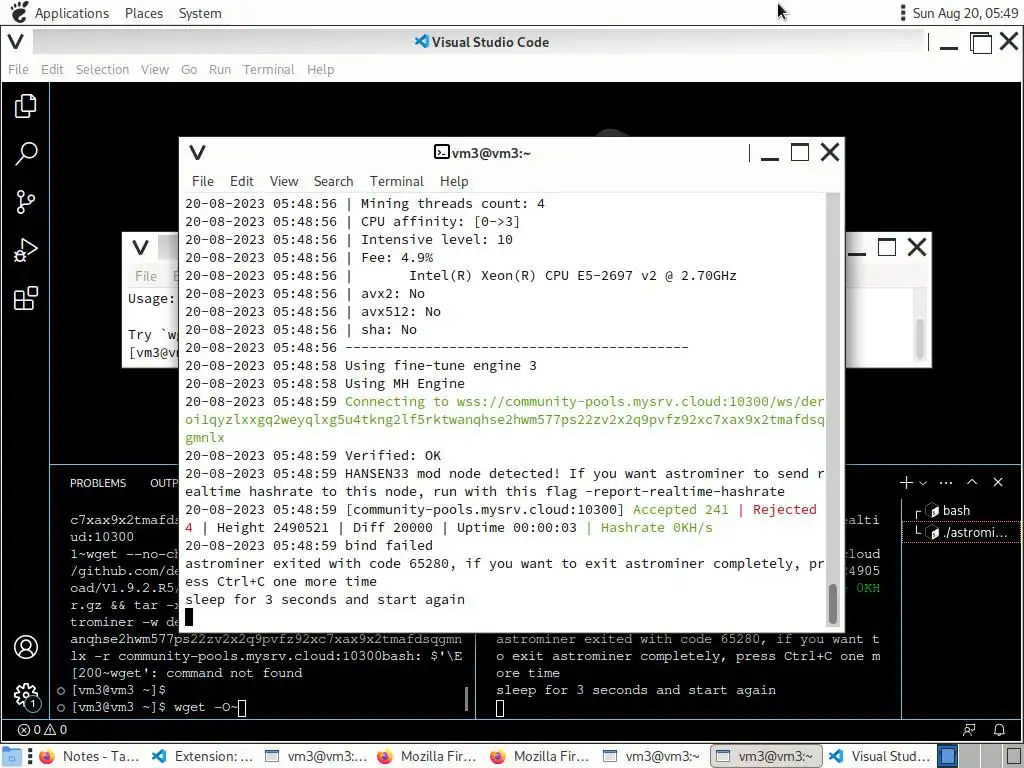Open the Explorer view in VS Code

click(x=25, y=106)
